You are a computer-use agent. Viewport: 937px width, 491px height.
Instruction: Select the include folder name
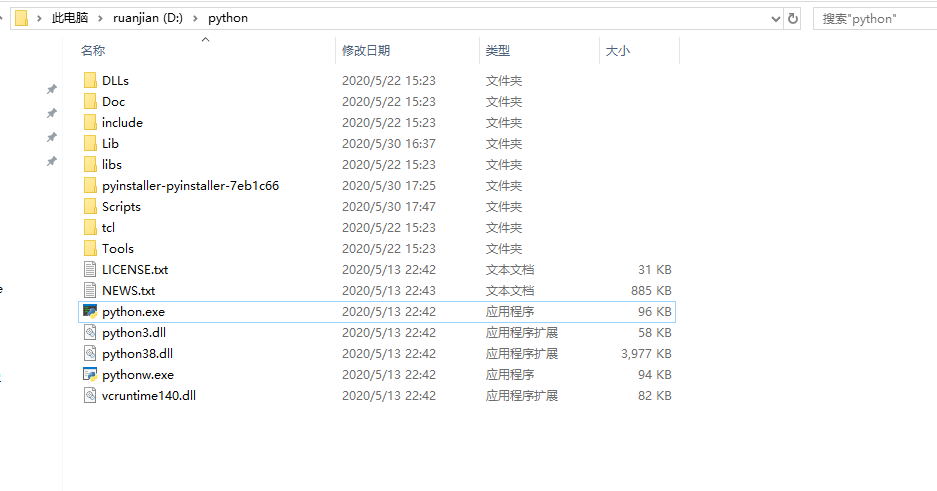(x=123, y=122)
